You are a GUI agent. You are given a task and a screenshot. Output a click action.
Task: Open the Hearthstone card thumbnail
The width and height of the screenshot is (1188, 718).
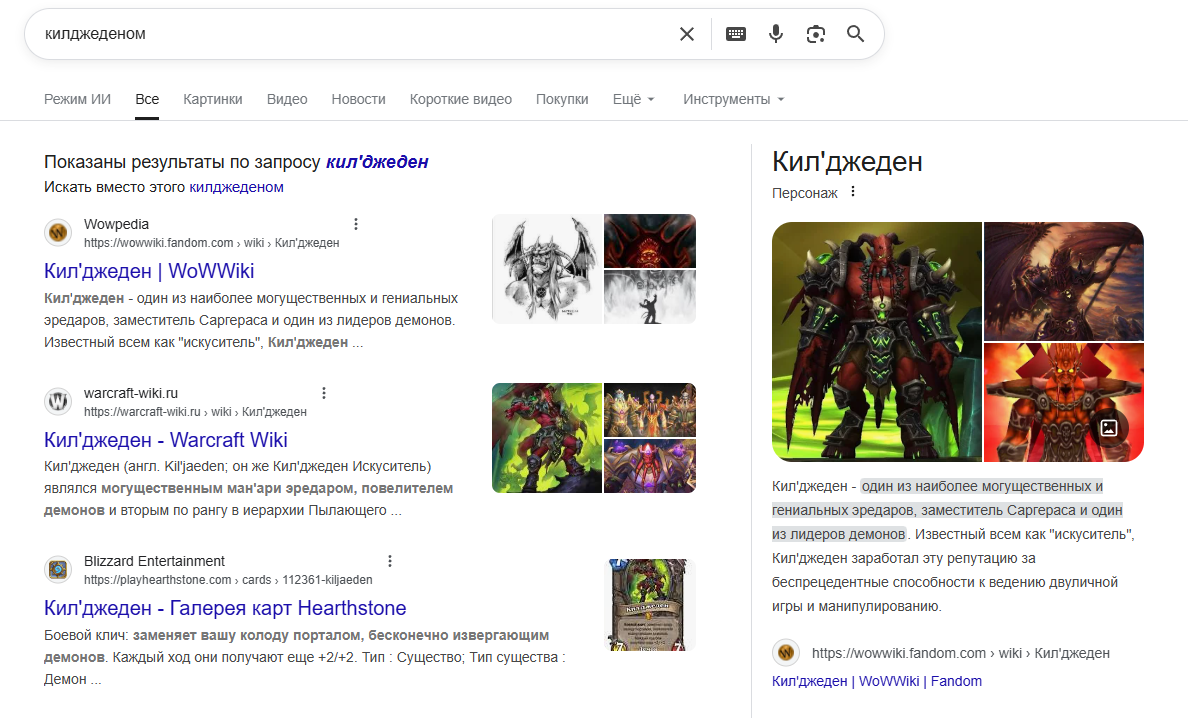(649, 605)
